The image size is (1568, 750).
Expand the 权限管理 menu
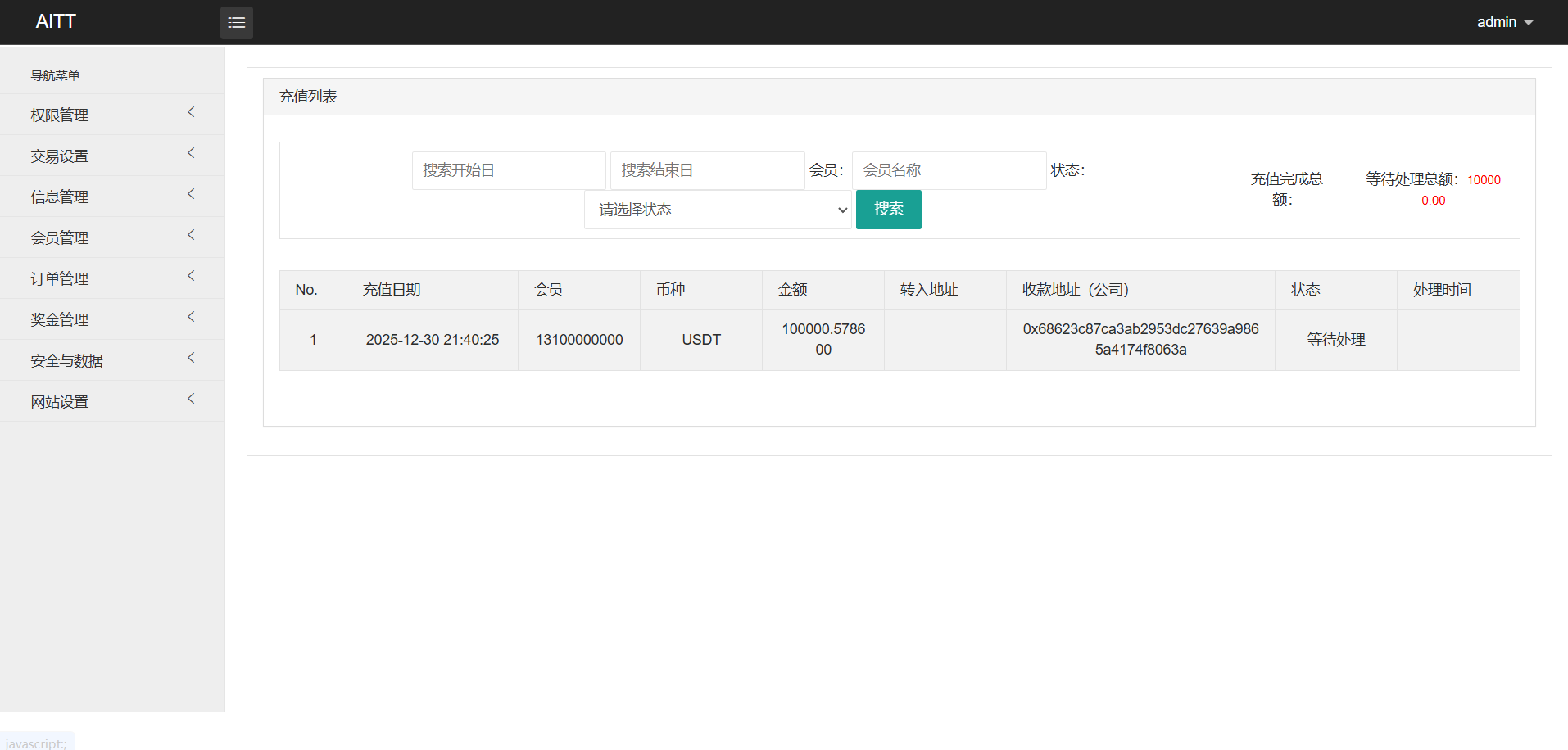pyautogui.click(x=60, y=115)
